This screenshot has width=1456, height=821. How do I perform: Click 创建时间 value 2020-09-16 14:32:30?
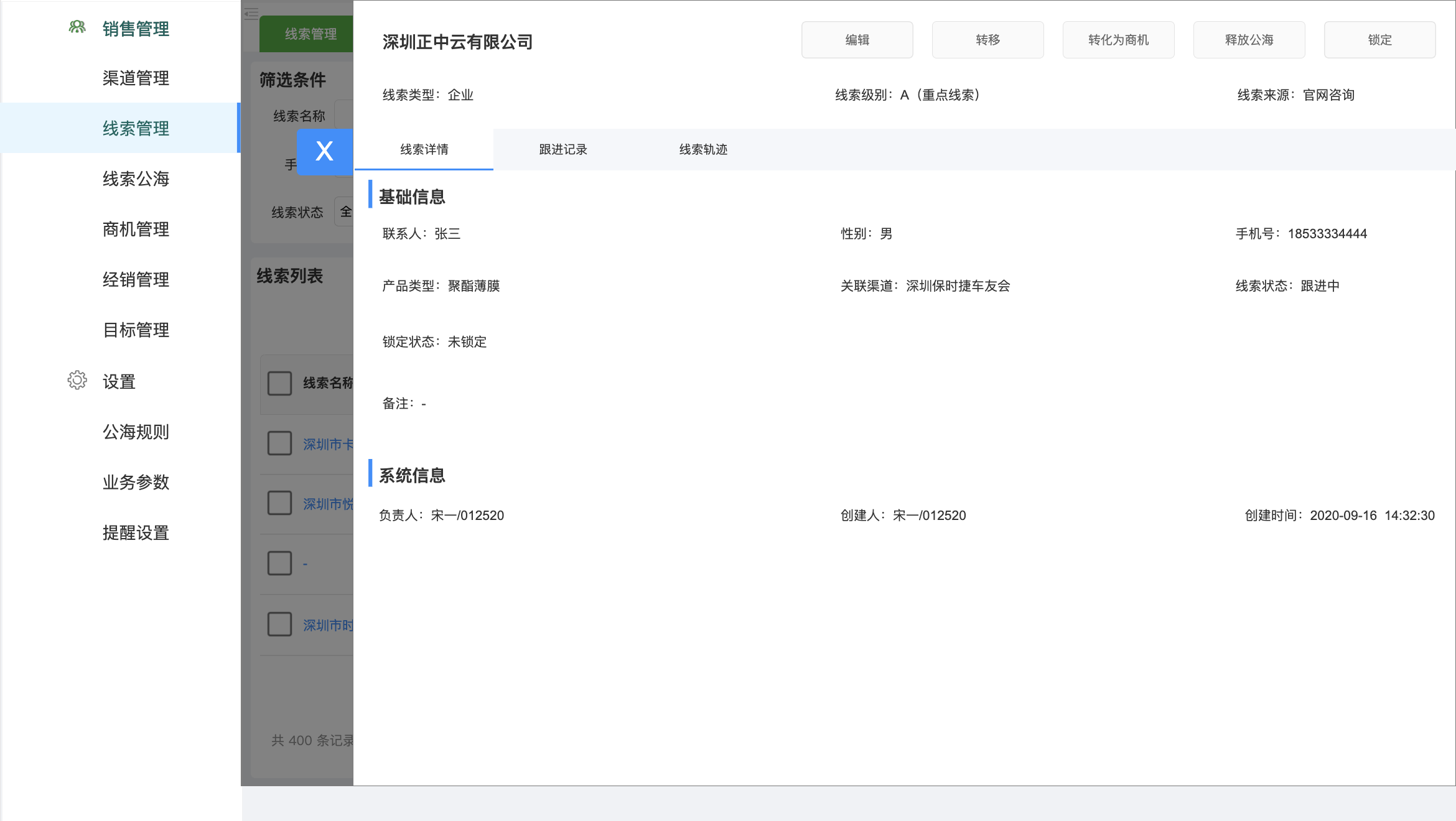pos(1372,516)
